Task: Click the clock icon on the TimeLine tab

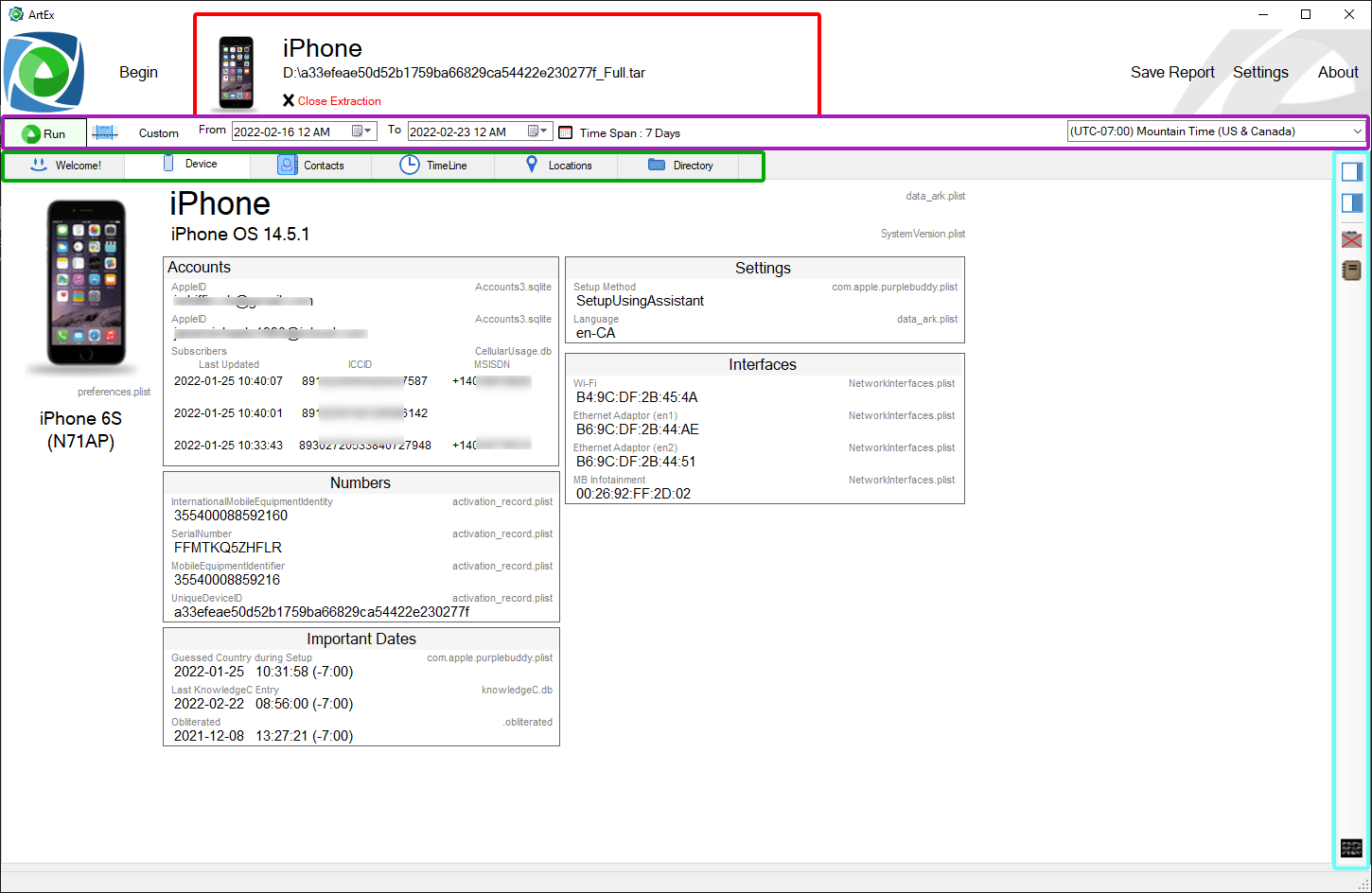Action: [409, 165]
